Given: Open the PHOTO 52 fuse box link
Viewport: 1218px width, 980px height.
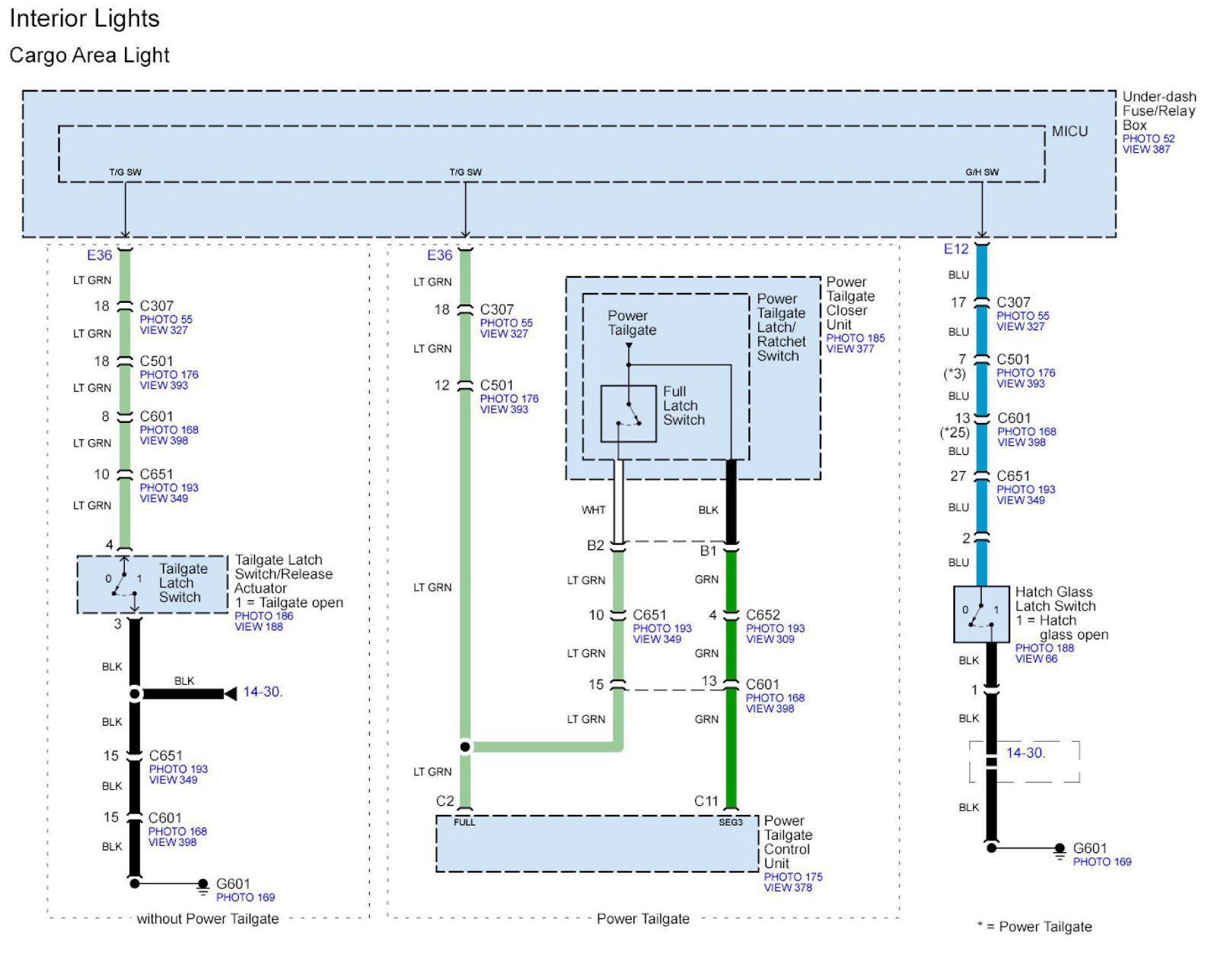Looking at the screenshot, I should point(1148,138).
